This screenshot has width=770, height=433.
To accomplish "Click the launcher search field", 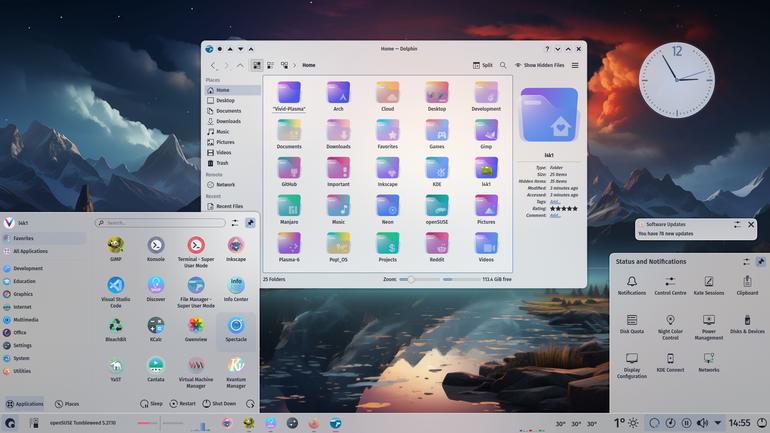I will pos(160,223).
